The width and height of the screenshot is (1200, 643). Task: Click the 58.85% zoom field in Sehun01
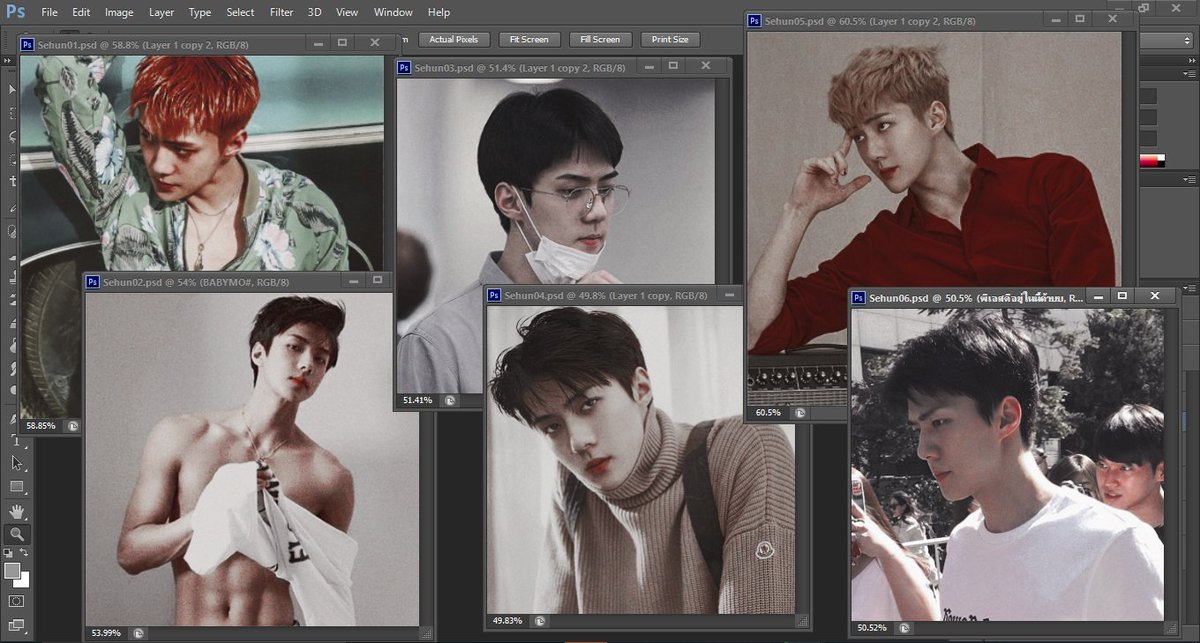(41, 426)
